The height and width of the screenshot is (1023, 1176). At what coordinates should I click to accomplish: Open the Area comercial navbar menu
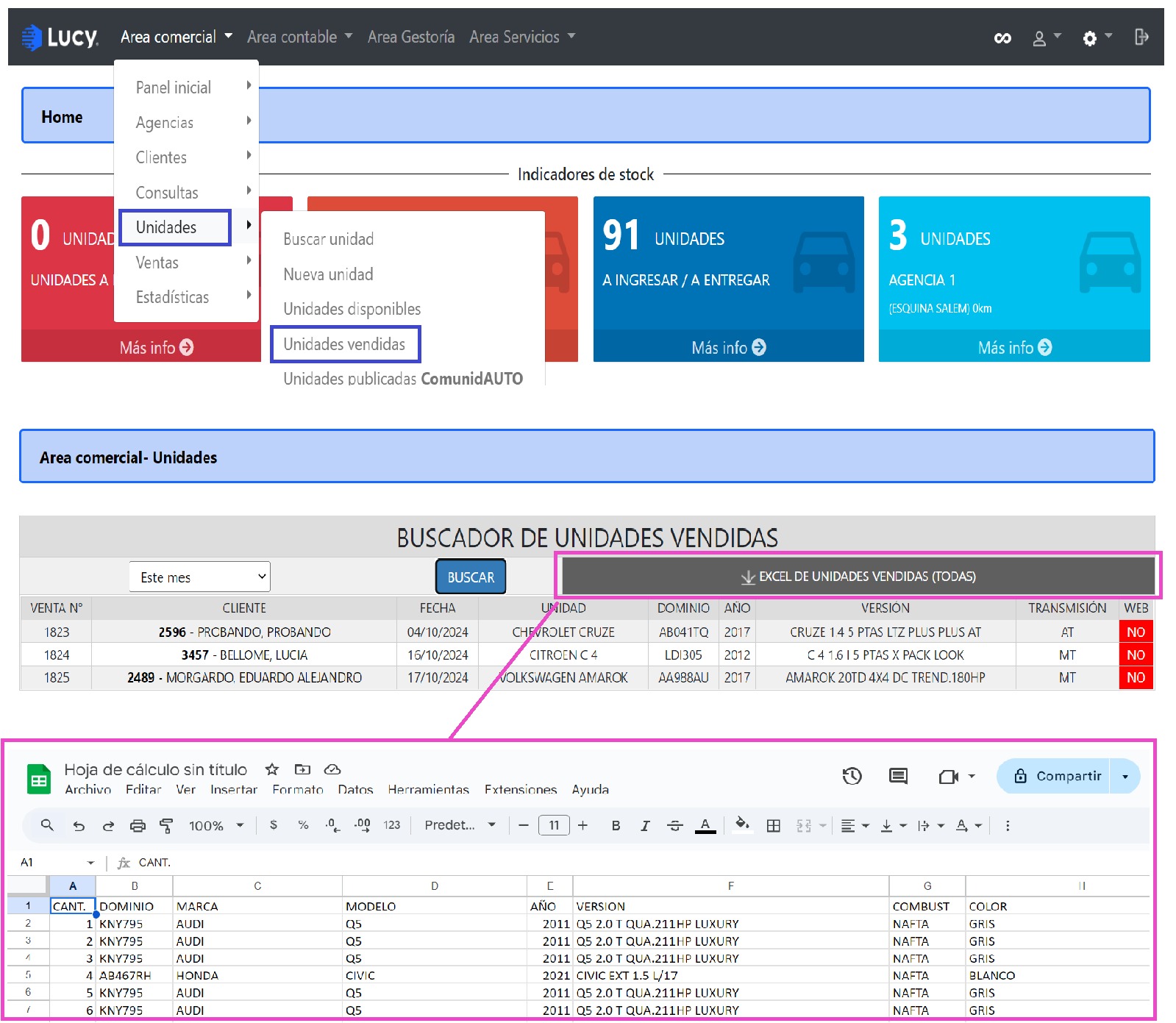coord(177,37)
